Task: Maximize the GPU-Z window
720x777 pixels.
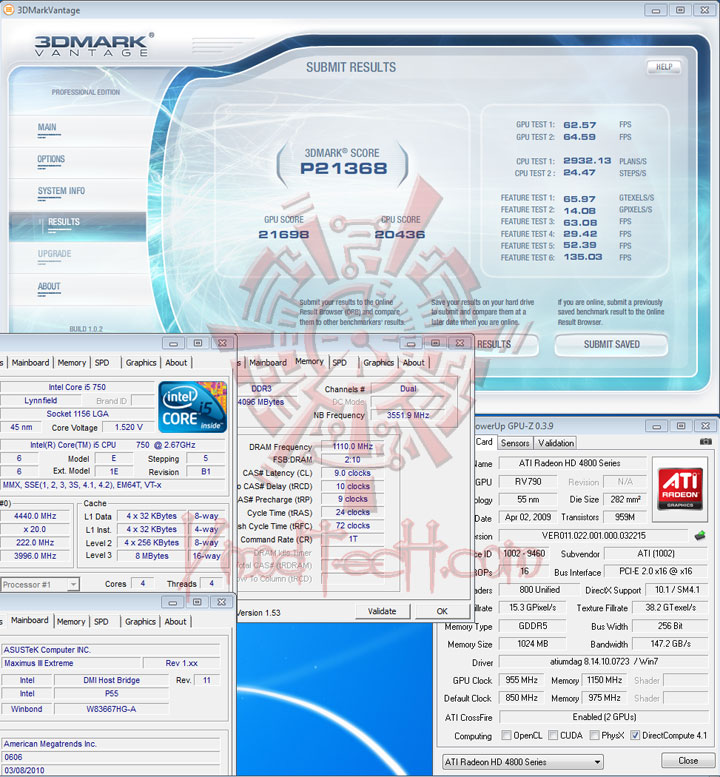Action: 681,426
